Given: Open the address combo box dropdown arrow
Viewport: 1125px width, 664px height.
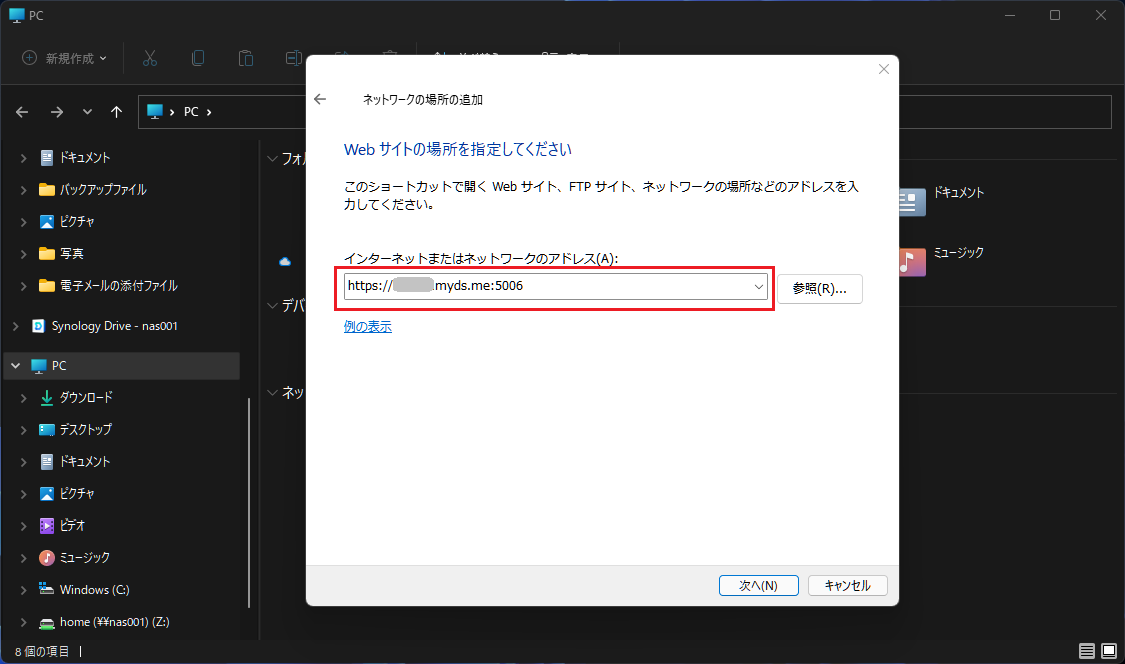Looking at the screenshot, I should [758, 286].
